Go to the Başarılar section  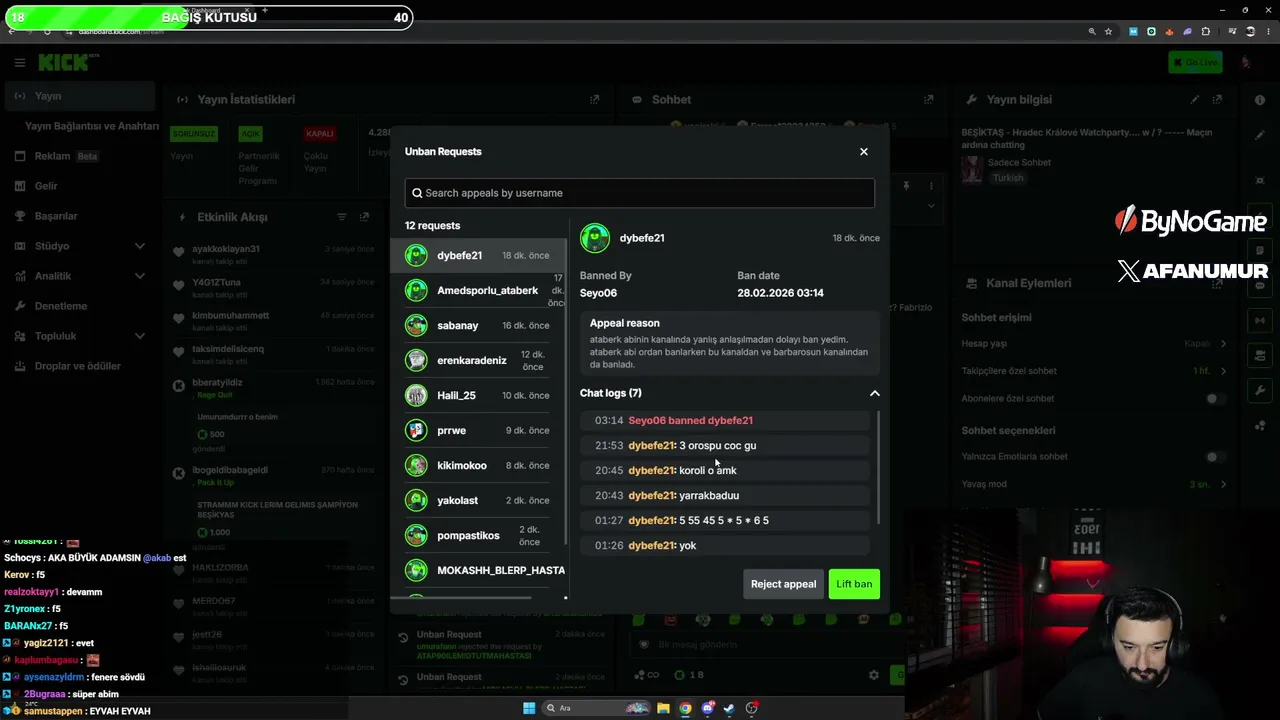point(80,216)
